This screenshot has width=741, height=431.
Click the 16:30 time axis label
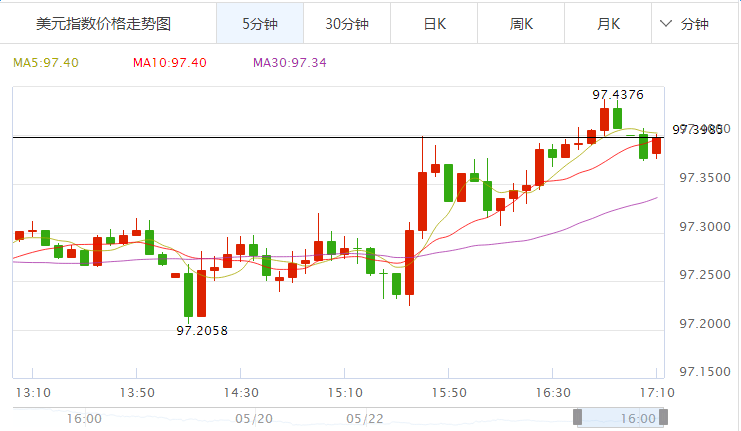553,393
